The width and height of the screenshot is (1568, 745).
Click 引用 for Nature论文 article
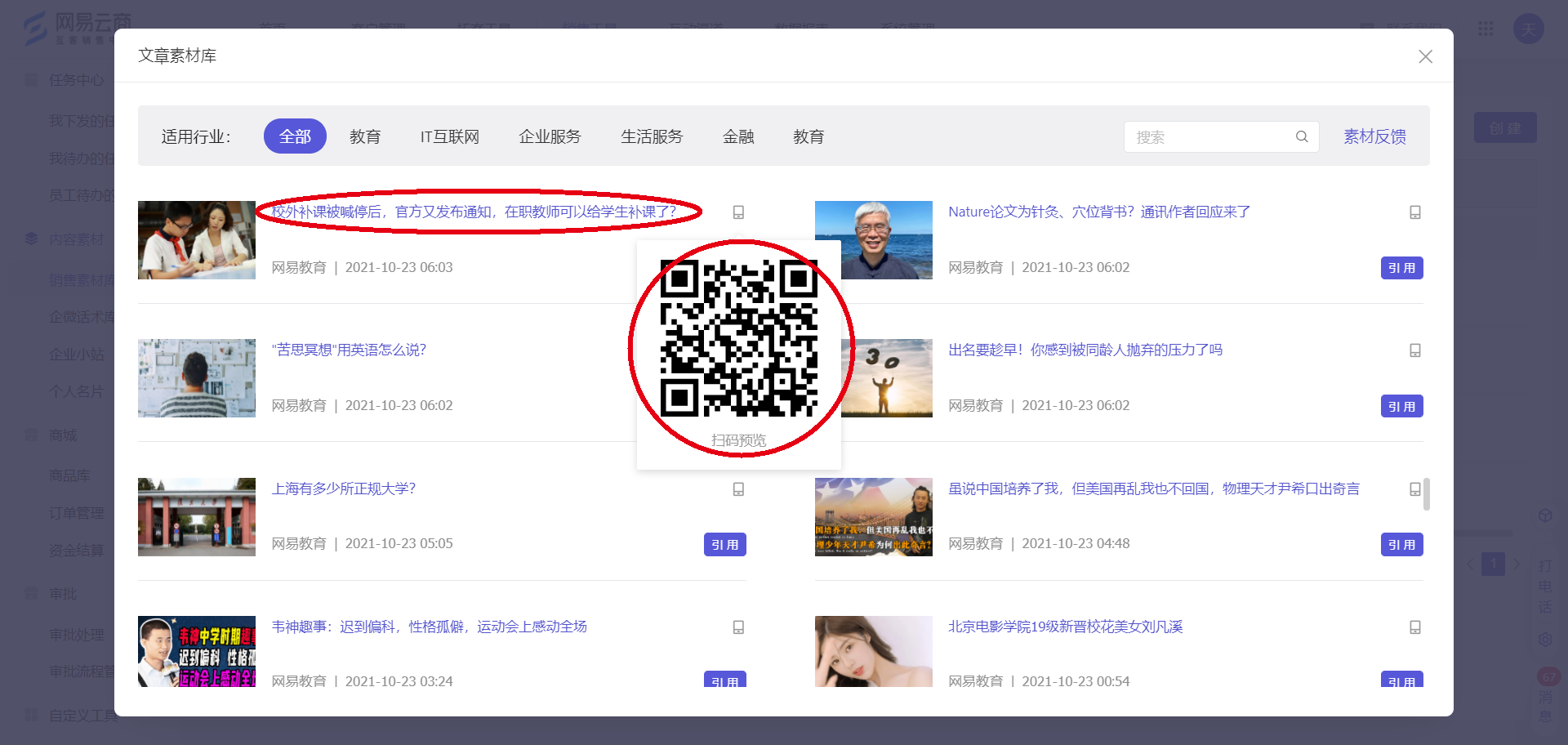pyautogui.click(x=1401, y=268)
